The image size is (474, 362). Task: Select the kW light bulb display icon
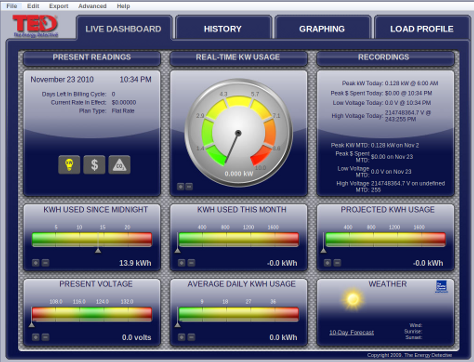(x=69, y=165)
